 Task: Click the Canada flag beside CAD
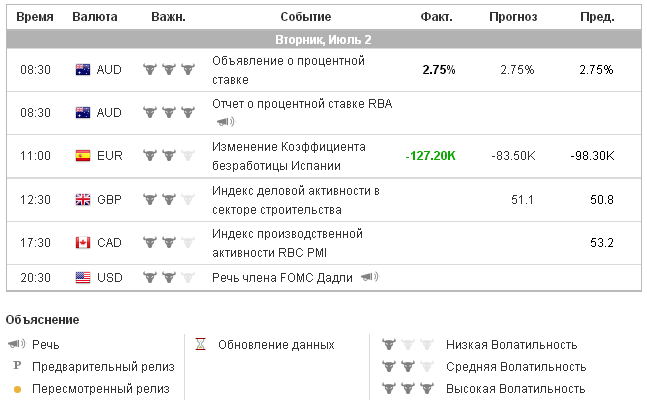point(83,243)
